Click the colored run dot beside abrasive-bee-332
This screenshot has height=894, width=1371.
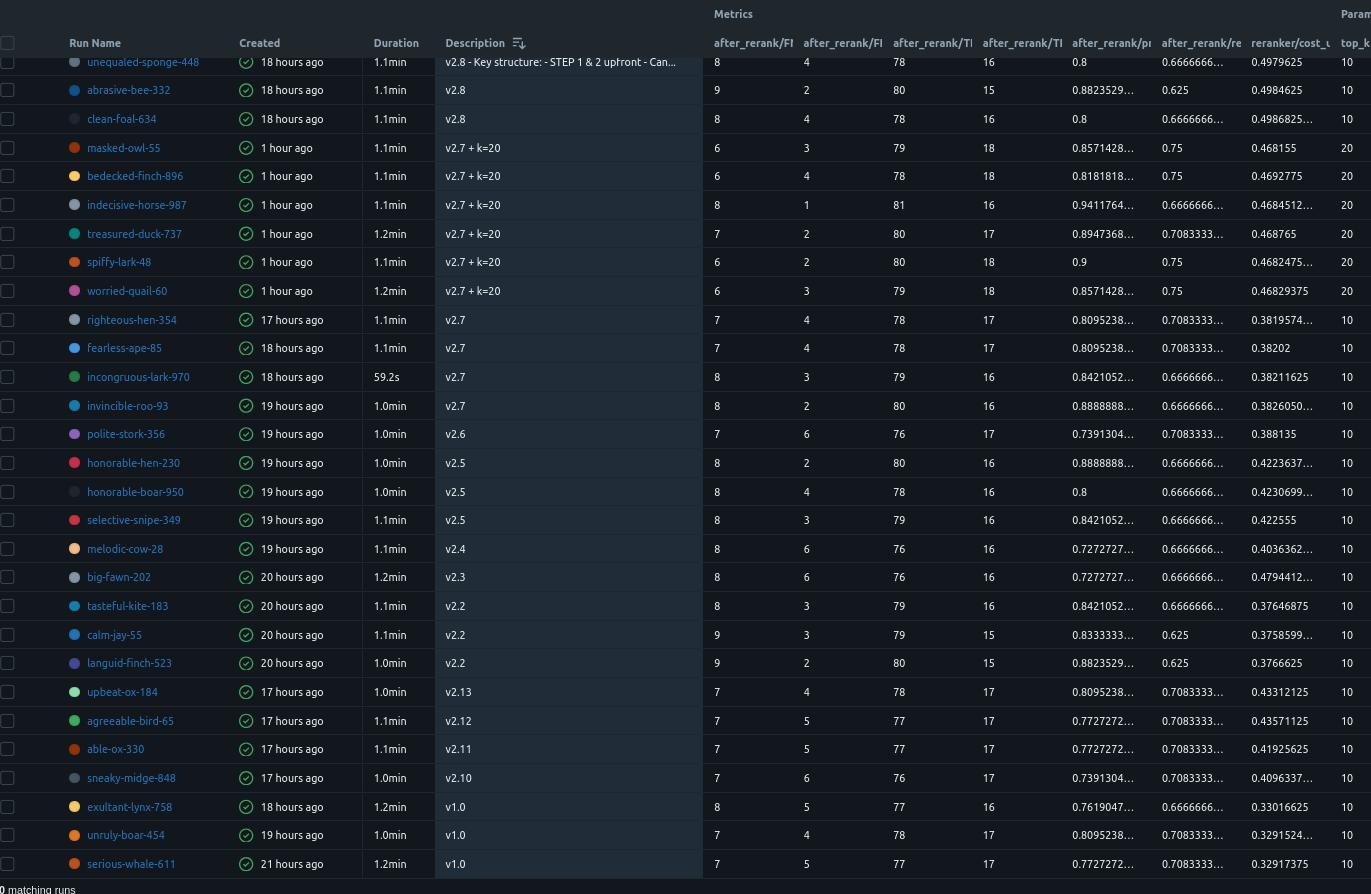(x=73, y=90)
